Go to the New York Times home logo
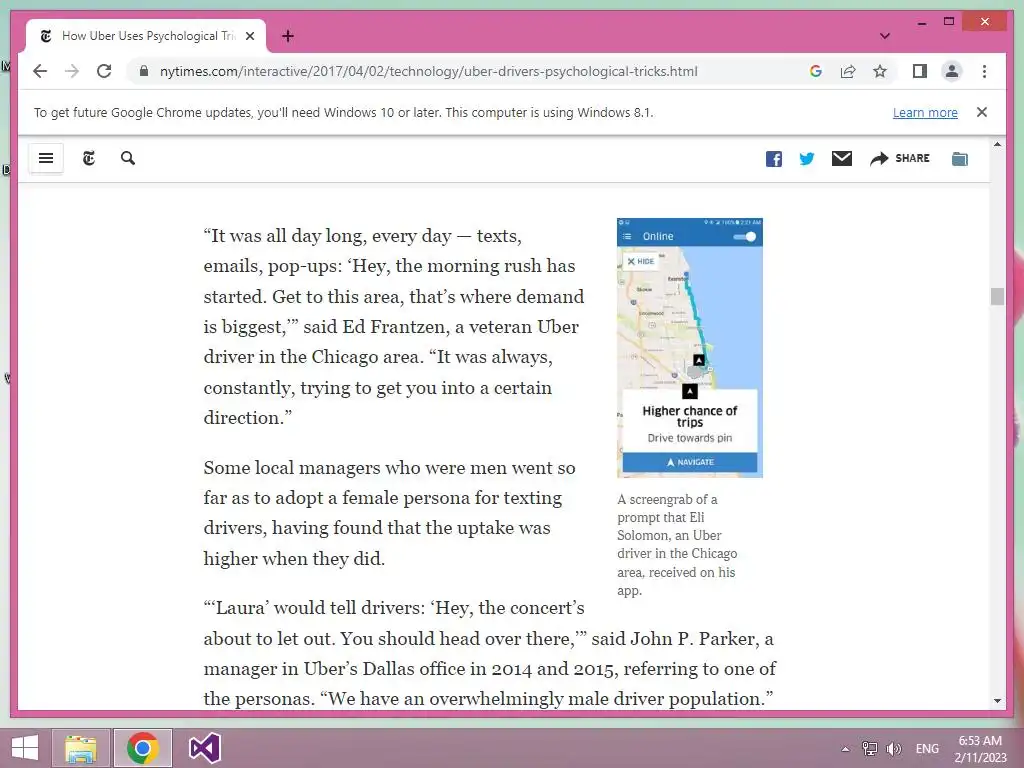This screenshot has height=768, width=1024. (x=89, y=158)
